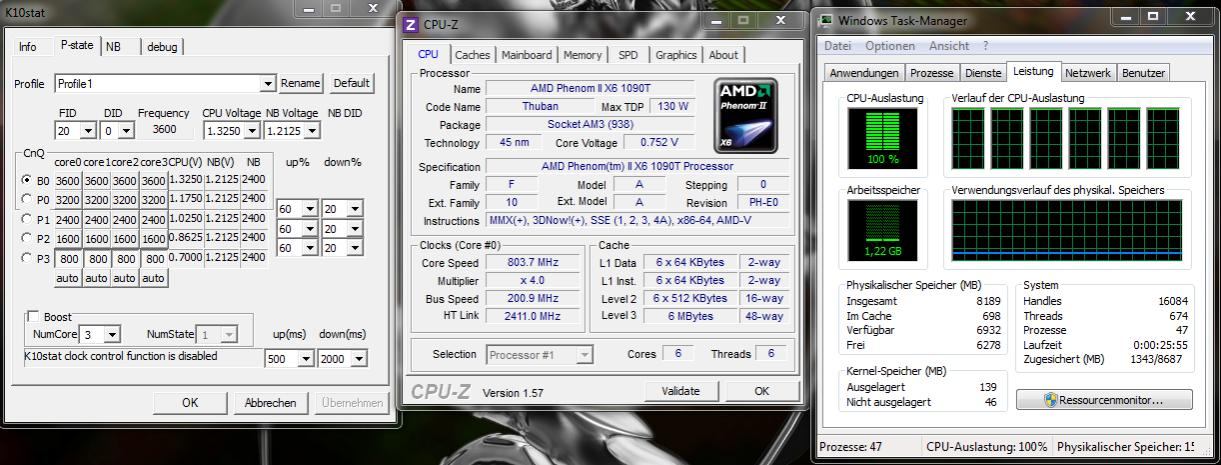Click the physical memory usage history graph
The height and width of the screenshot is (465, 1221).
(1068, 230)
